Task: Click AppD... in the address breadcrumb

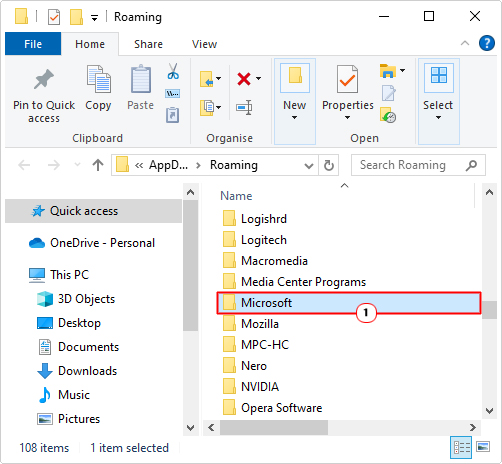Action: point(168,165)
